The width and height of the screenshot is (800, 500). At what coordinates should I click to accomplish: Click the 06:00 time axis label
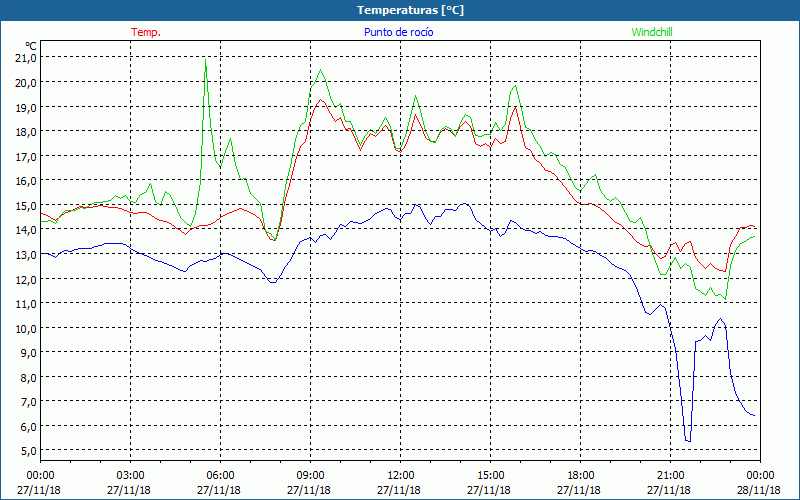coord(220,476)
